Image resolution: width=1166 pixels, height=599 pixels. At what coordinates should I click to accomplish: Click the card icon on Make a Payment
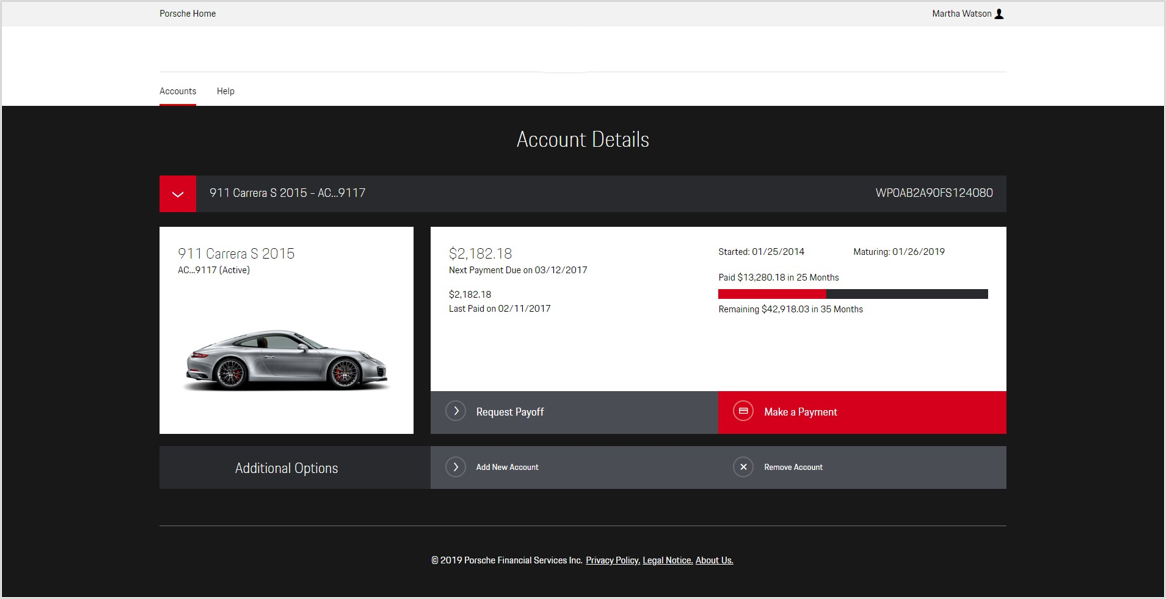click(x=743, y=411)
